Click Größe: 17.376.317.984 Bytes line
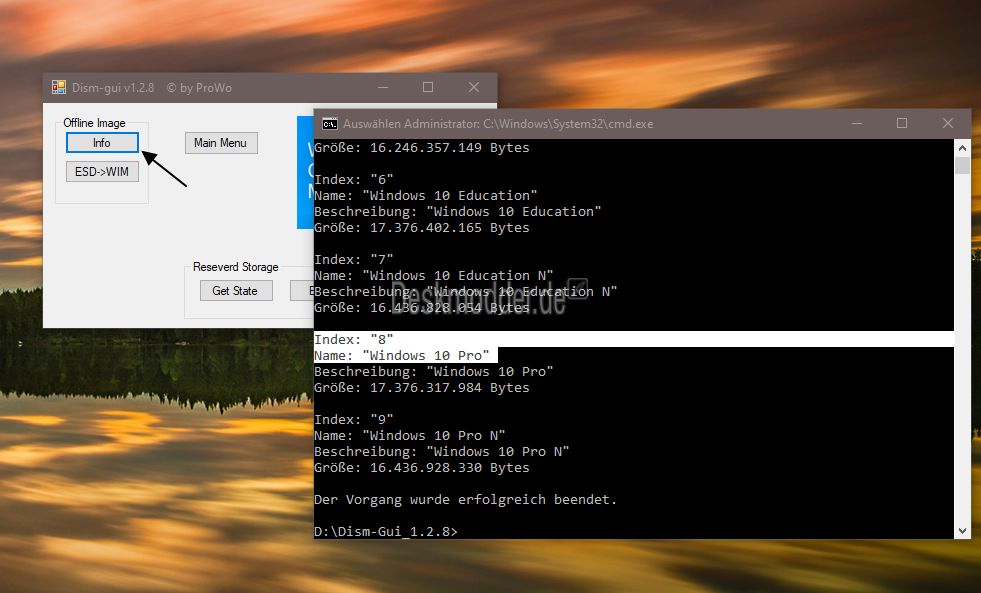Screen dimensions: 981x593 (x=422, y=388)
